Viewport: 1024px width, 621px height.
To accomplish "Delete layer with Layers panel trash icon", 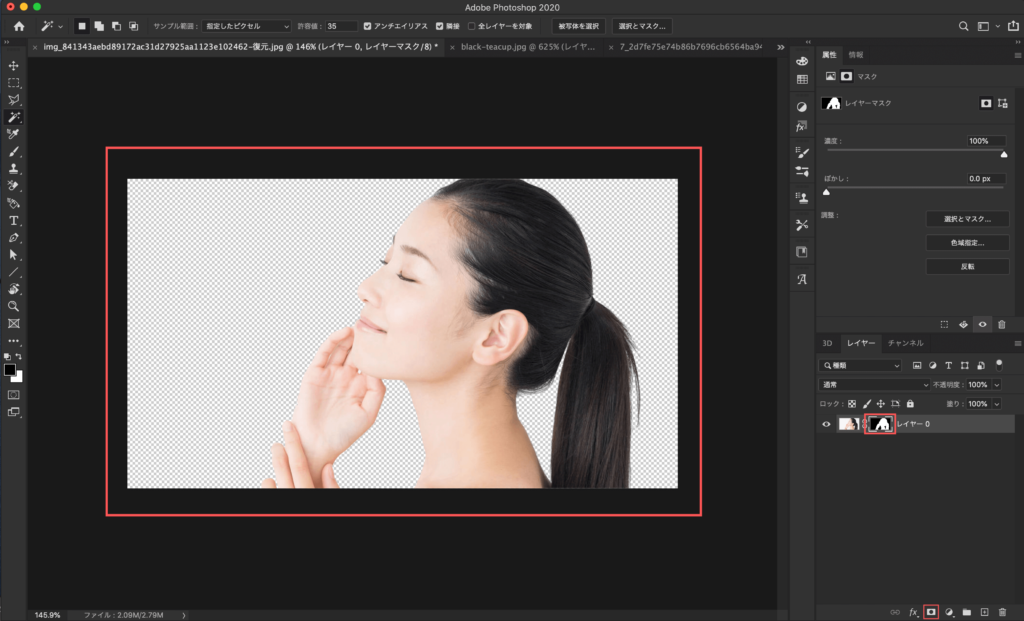I will click(1002, 612).
